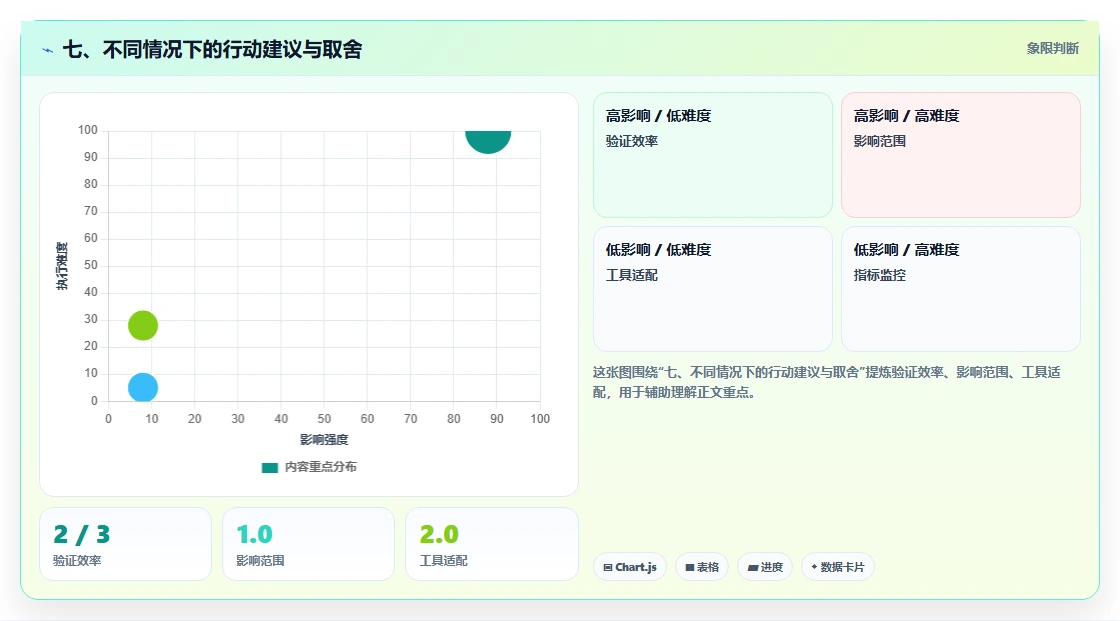Click the 执行难度 y-axis title
Image resolution: width=1120 pixels, height=621 pixels.
click(62, 266)
